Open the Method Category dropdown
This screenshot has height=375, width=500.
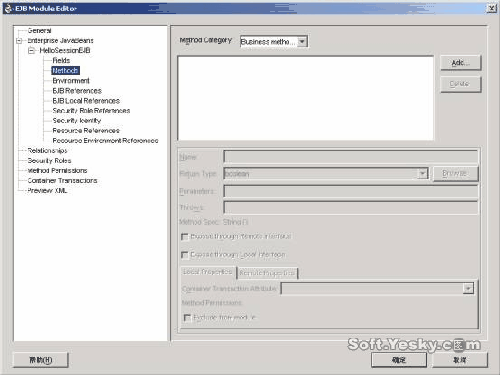tap(302, 42)
